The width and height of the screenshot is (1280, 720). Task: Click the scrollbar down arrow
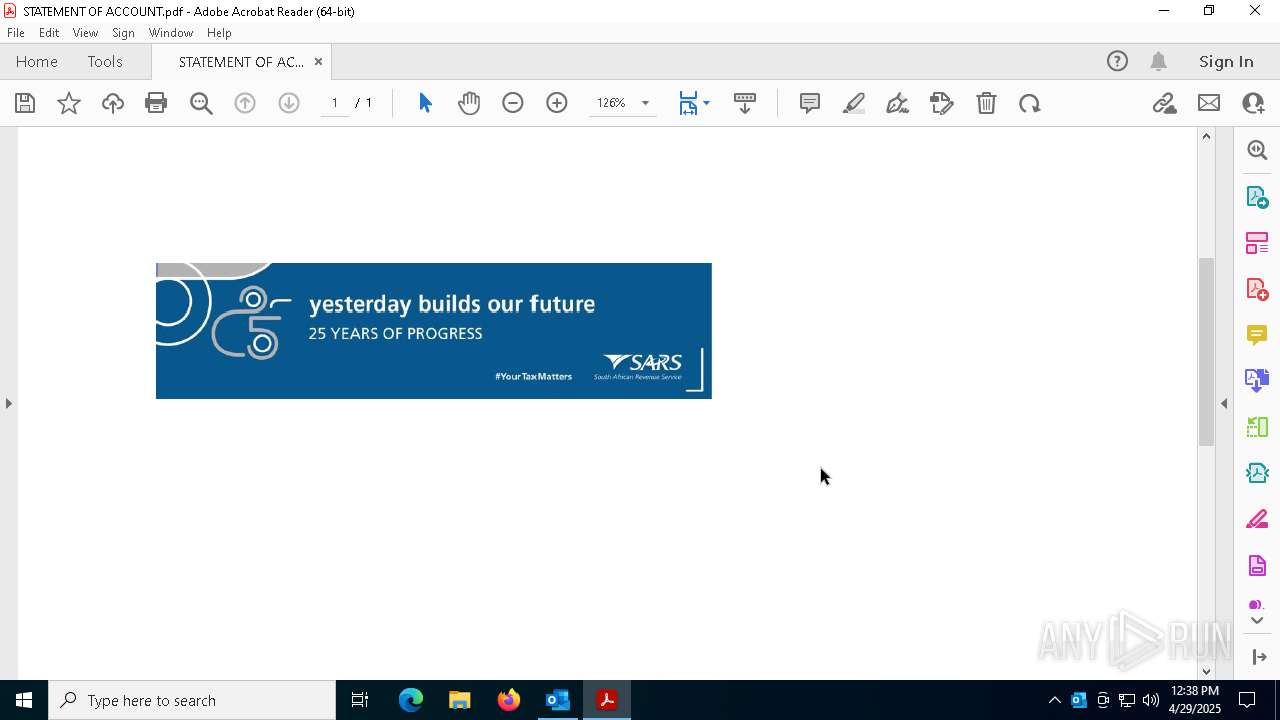[1206, 672]
